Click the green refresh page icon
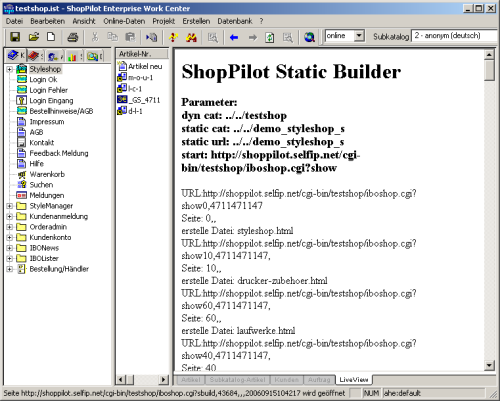Image resolution: width=500 pixels, height=401 pixels. [x=270, y=37]
